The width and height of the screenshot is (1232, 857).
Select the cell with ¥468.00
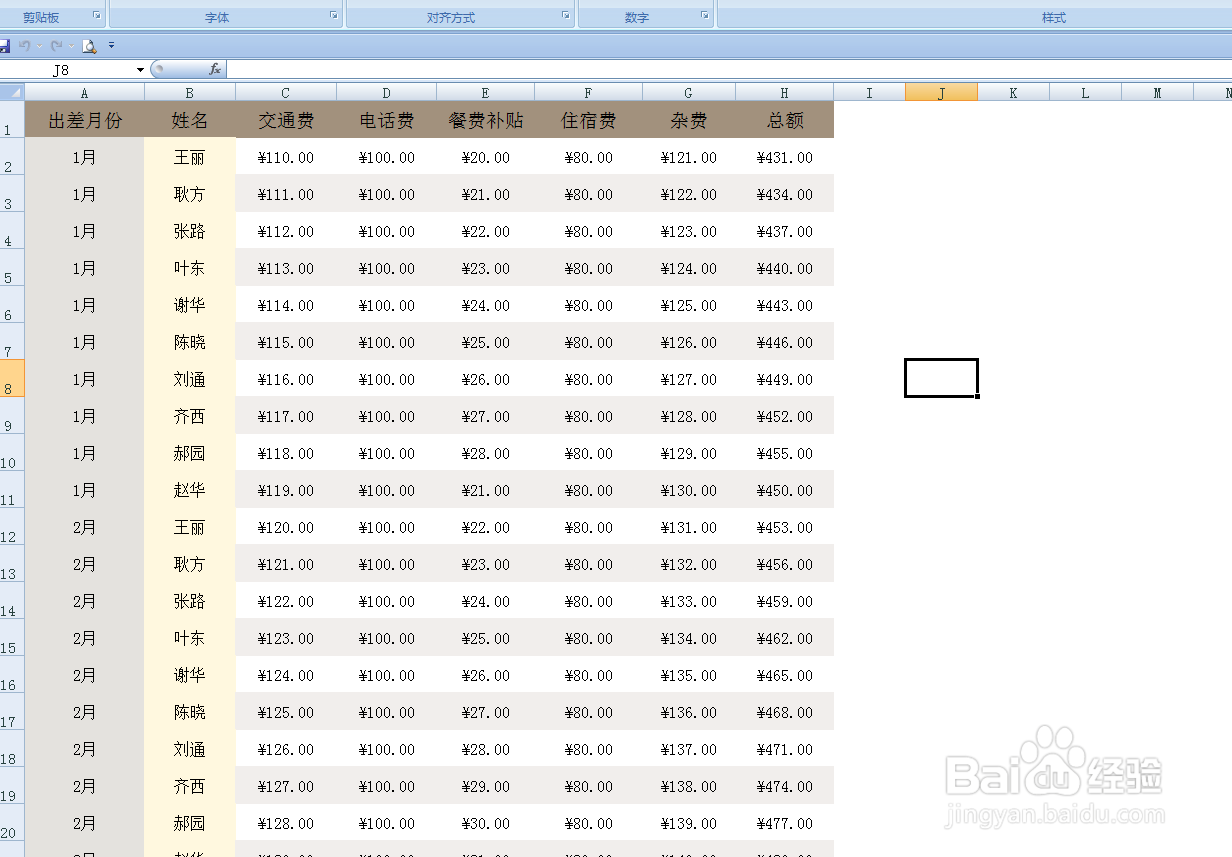[x=785, y=712]
